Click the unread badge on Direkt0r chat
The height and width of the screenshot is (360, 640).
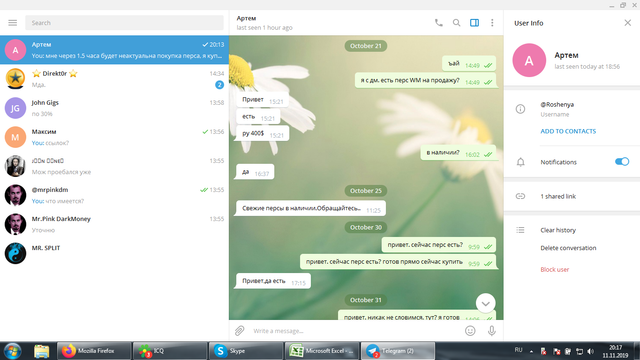pos(219,84)
